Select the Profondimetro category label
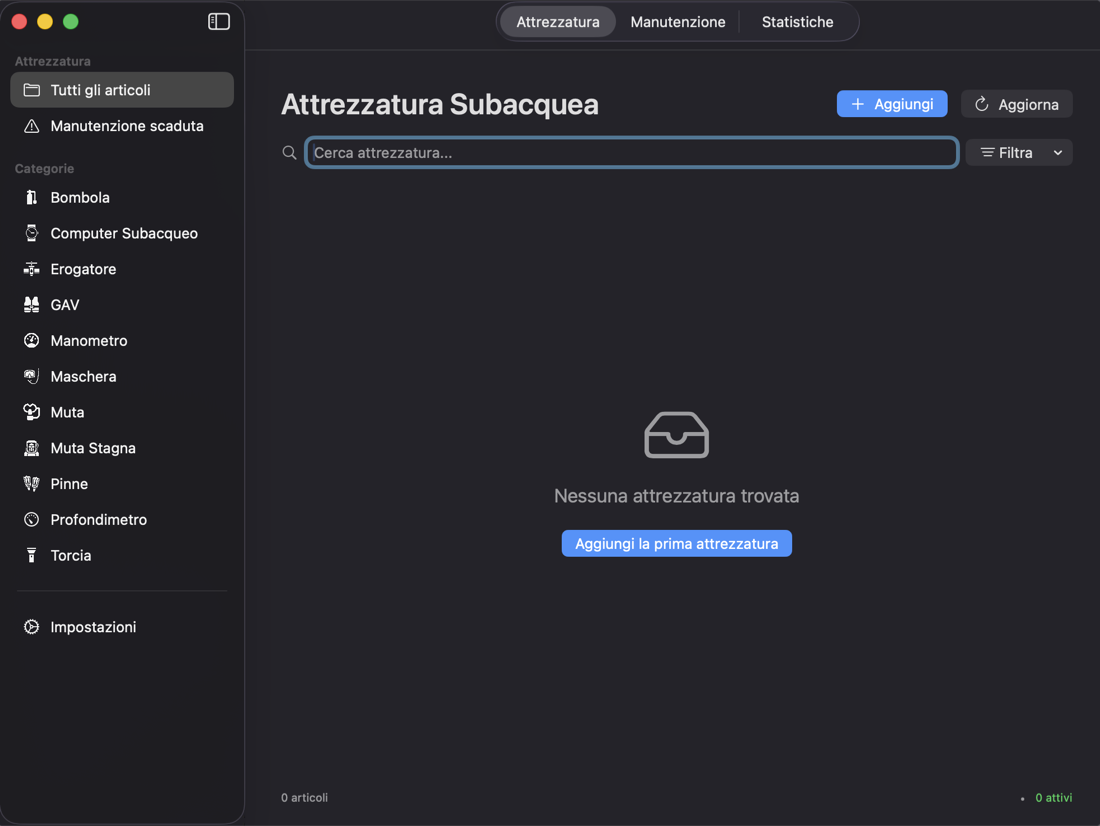Viewport: 1100px width, 826px height. pos(99,520)
